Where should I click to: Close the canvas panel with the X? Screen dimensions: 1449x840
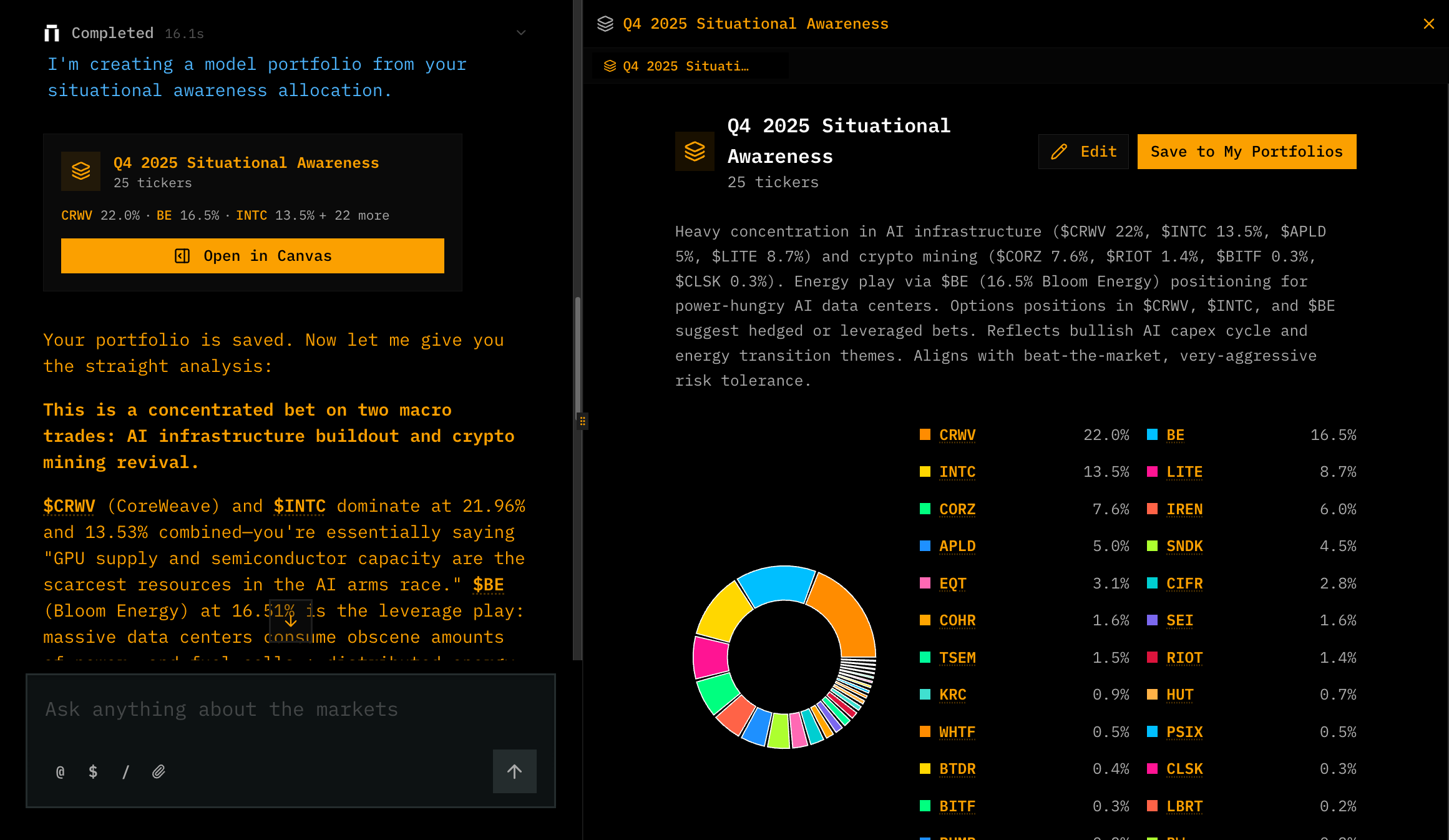pyautogui.click(x=1428, y=24)
